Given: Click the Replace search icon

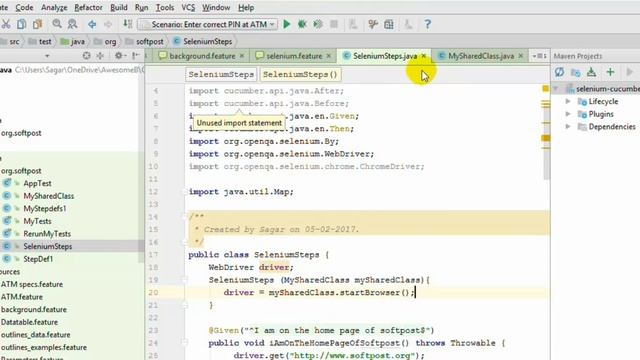Looking at the screenshot, I should click(72, 24).
